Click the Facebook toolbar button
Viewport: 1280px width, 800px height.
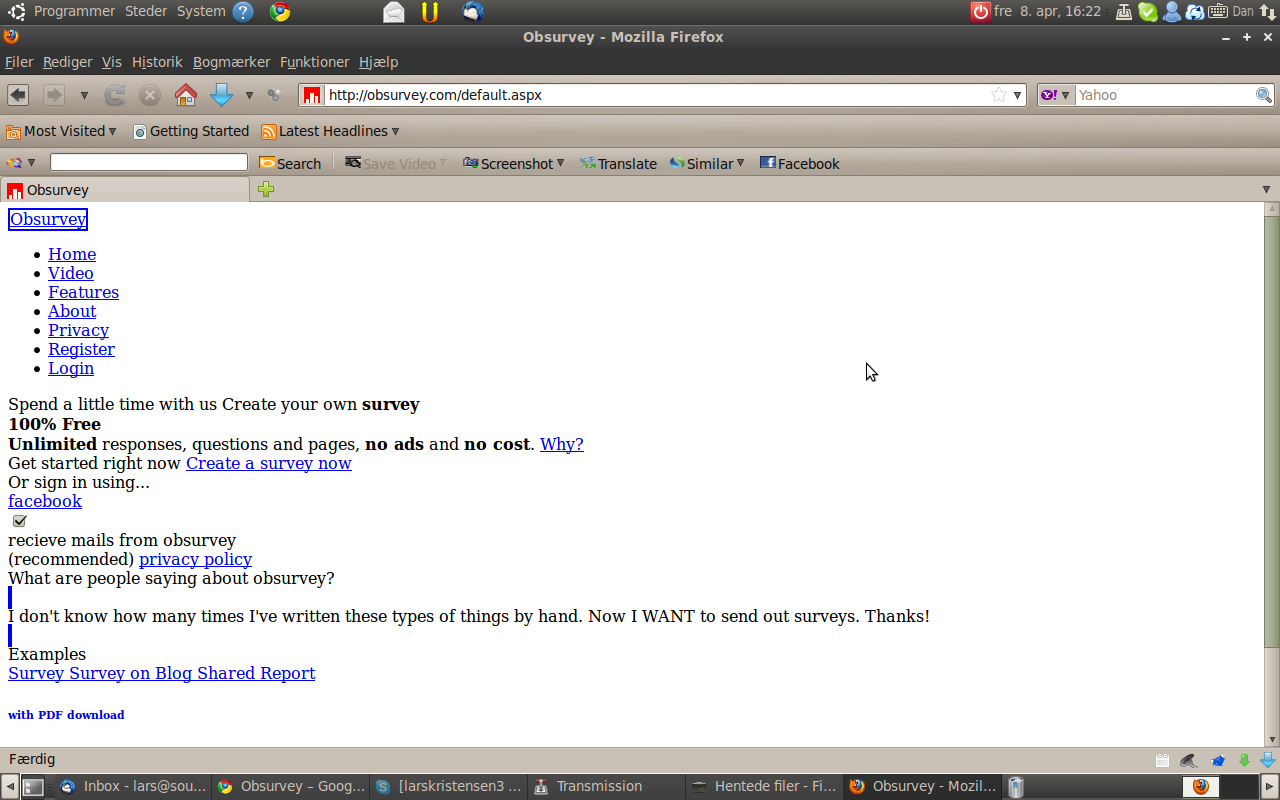(x=799, y=163)
